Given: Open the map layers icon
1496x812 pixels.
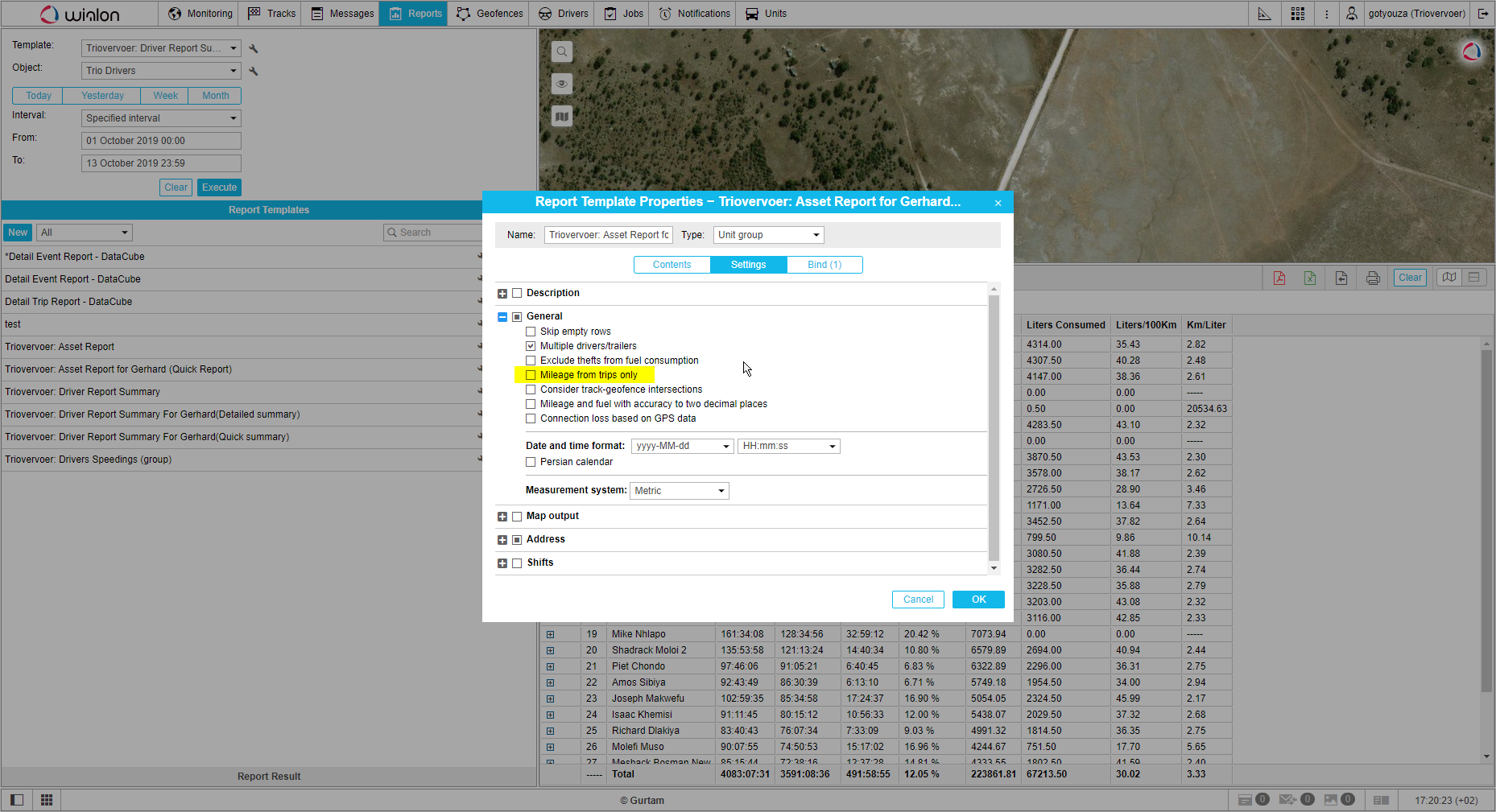Looking at the screenshot, I should coord(562,117).
